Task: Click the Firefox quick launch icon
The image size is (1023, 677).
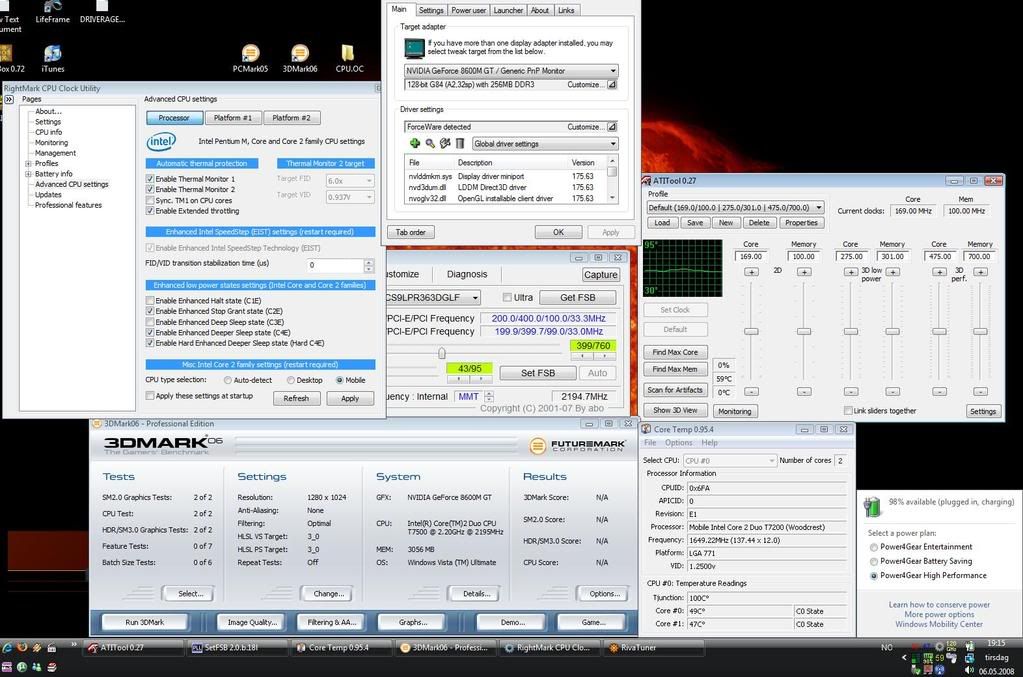Action: (22, 648)
